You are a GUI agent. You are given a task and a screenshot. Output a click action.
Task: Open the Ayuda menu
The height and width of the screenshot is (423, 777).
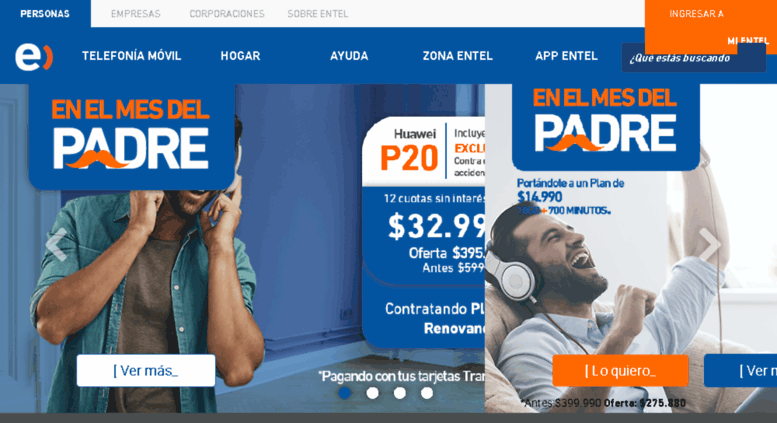click(349, 56)
